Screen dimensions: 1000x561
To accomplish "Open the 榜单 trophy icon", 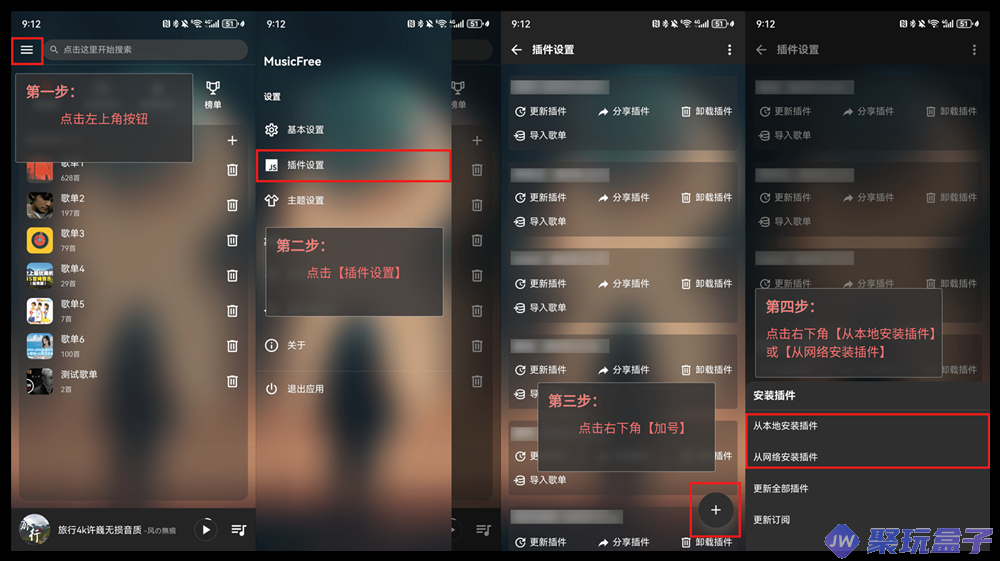I will (213, 94).
